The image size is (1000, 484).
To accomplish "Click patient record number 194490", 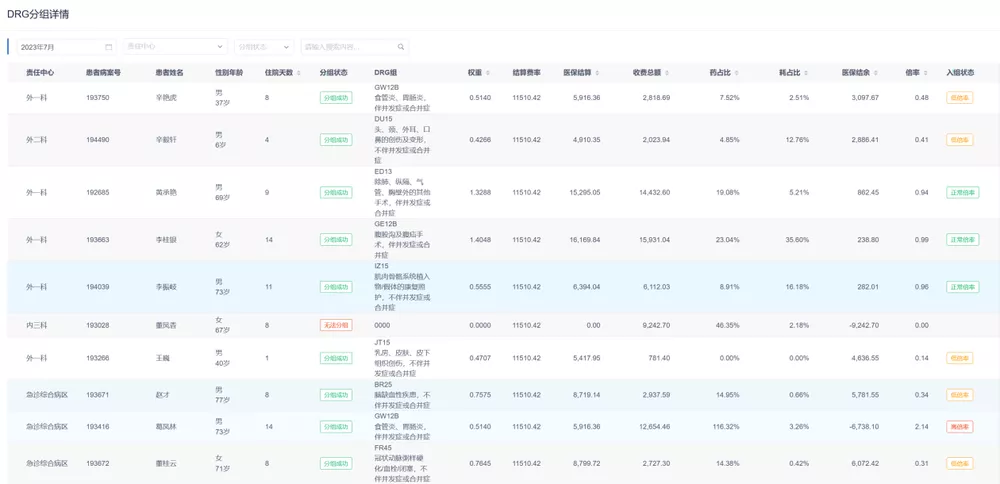I will 98,140.
